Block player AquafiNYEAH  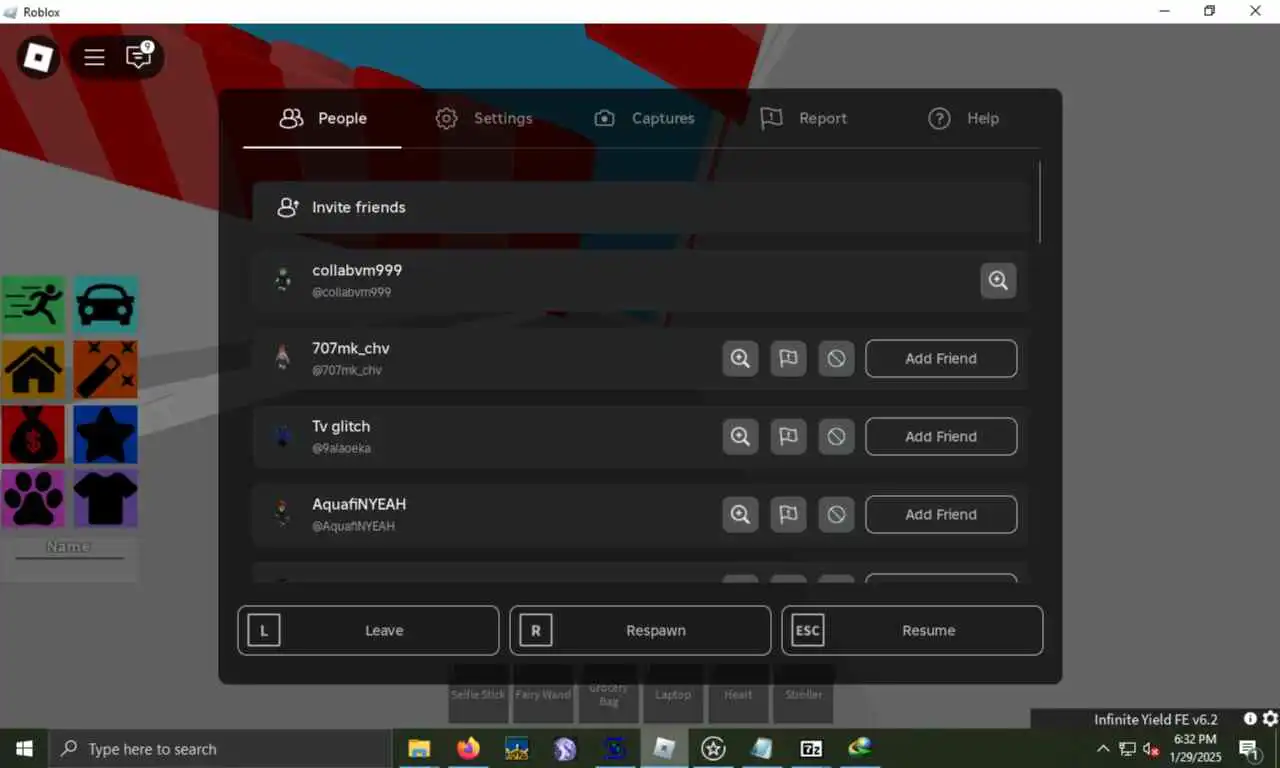click(836, 514)
